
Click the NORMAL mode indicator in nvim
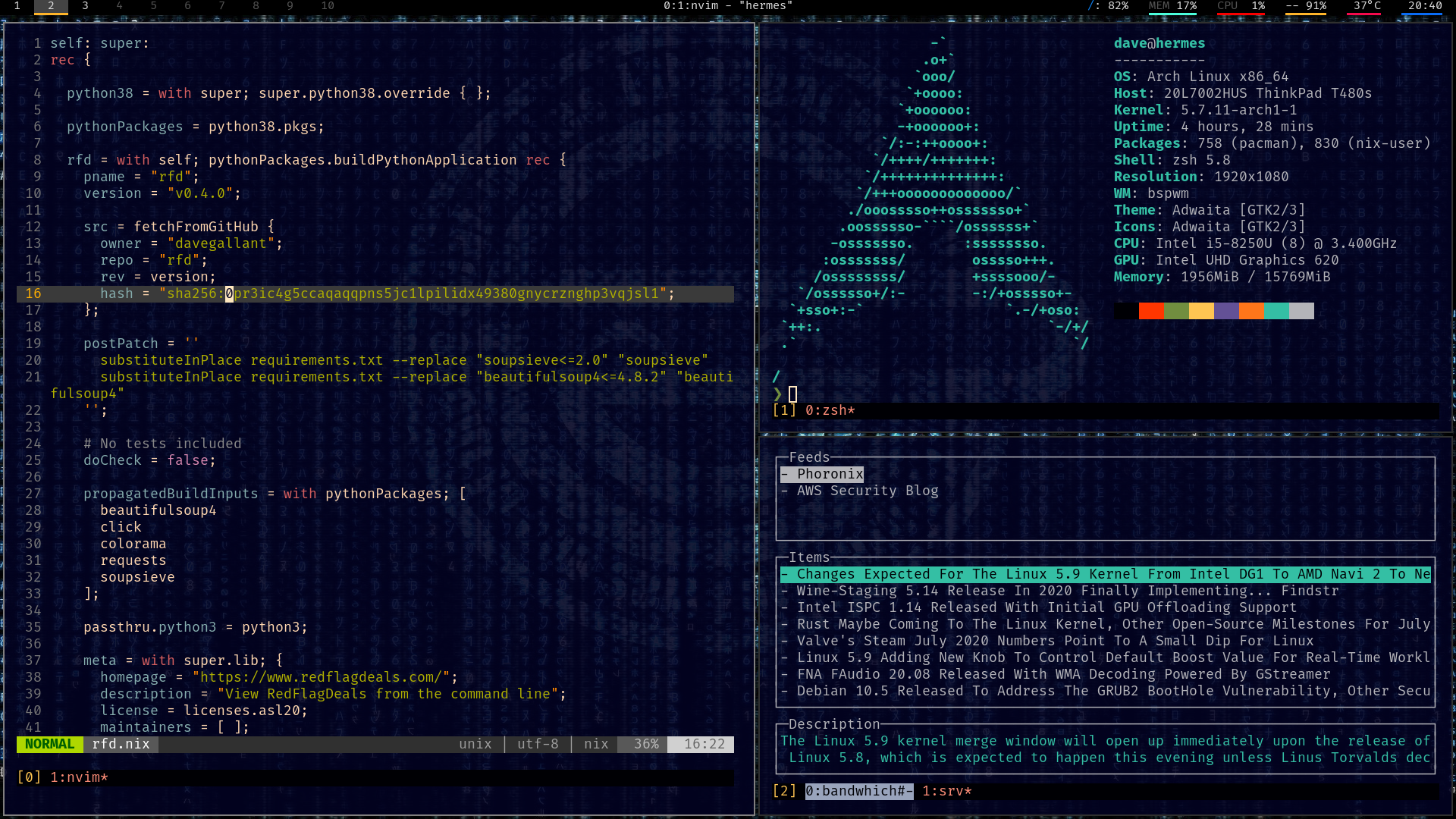[50, 744]
